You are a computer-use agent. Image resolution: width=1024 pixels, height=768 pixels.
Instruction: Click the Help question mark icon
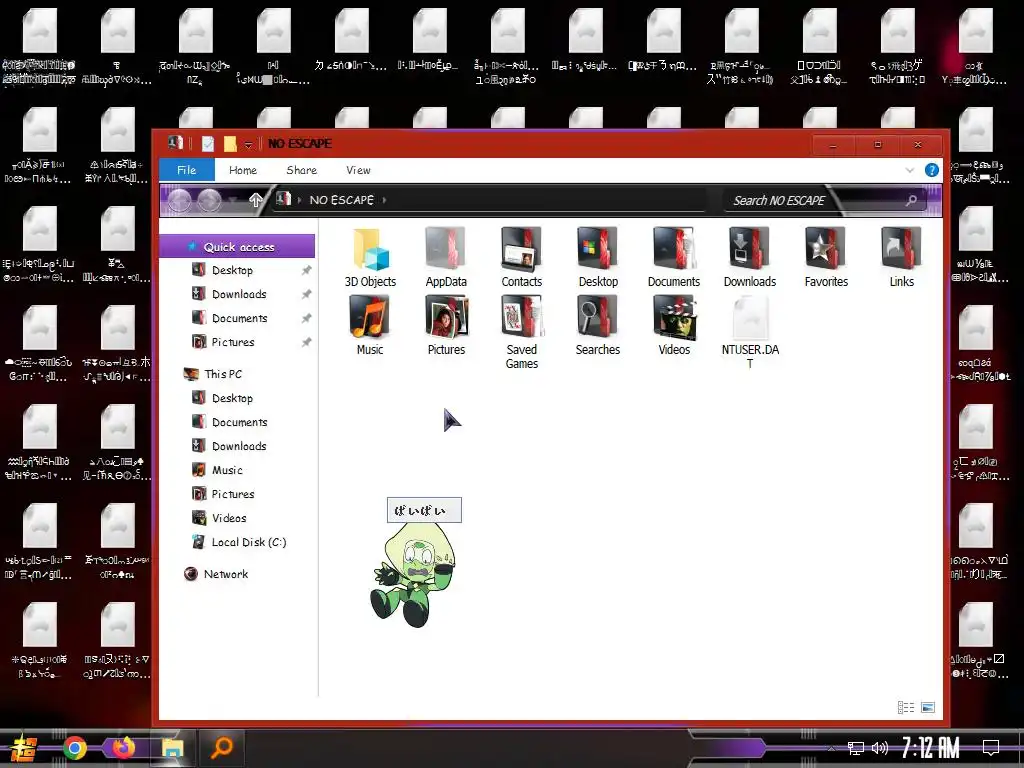coord(931,170)
